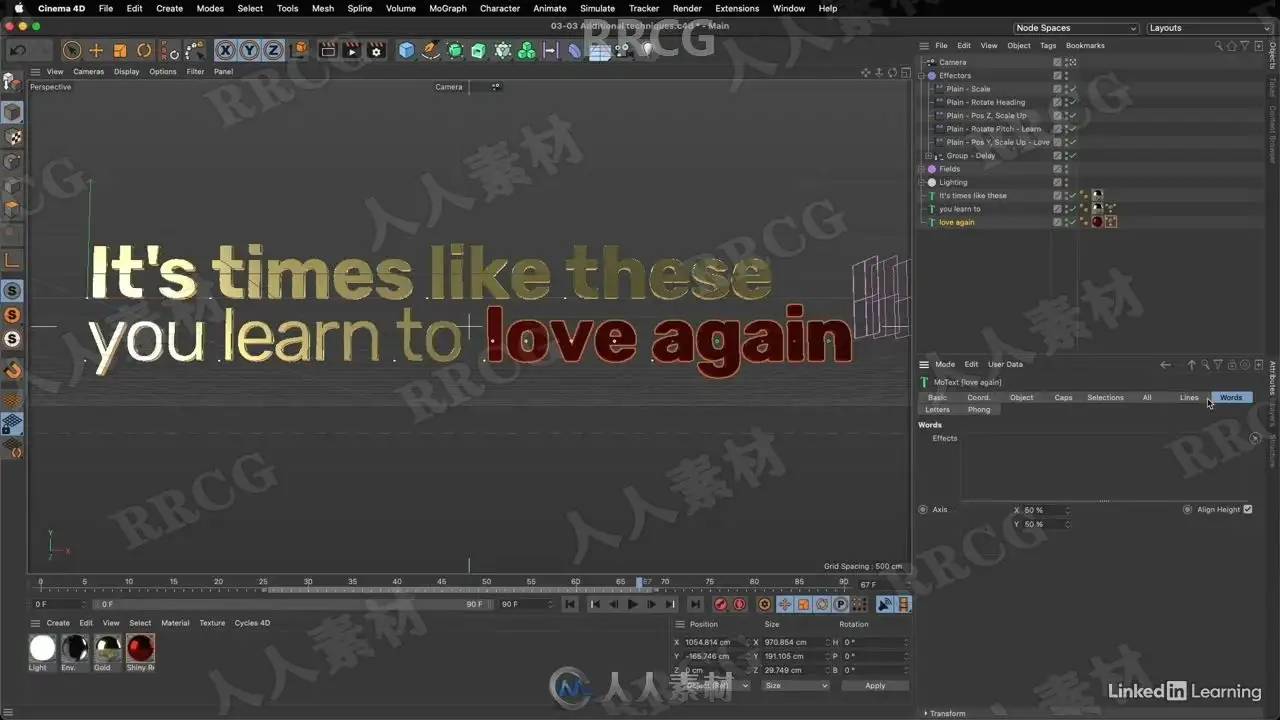Screen dimensions: 1280x720
Task: Open the Simulate menu
Action: [x=597, y=8]
